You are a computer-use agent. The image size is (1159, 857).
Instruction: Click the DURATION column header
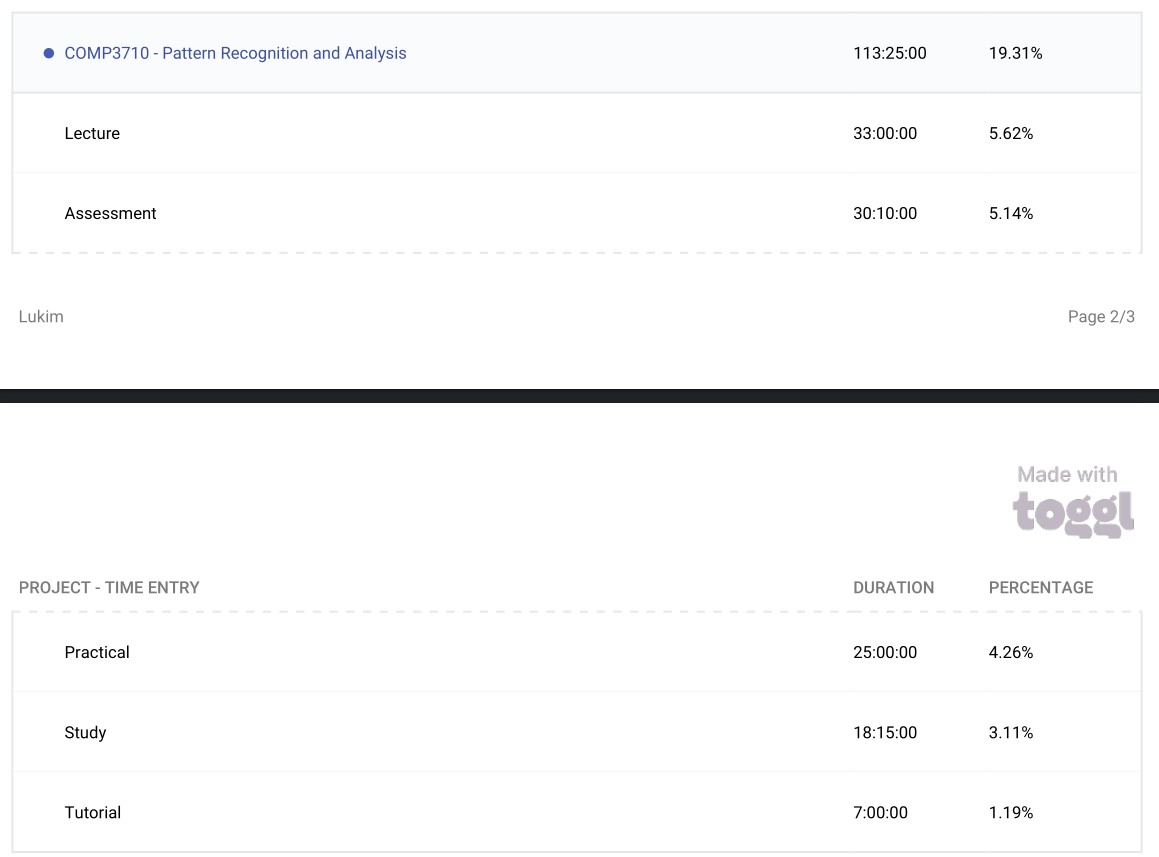[893, 588]
